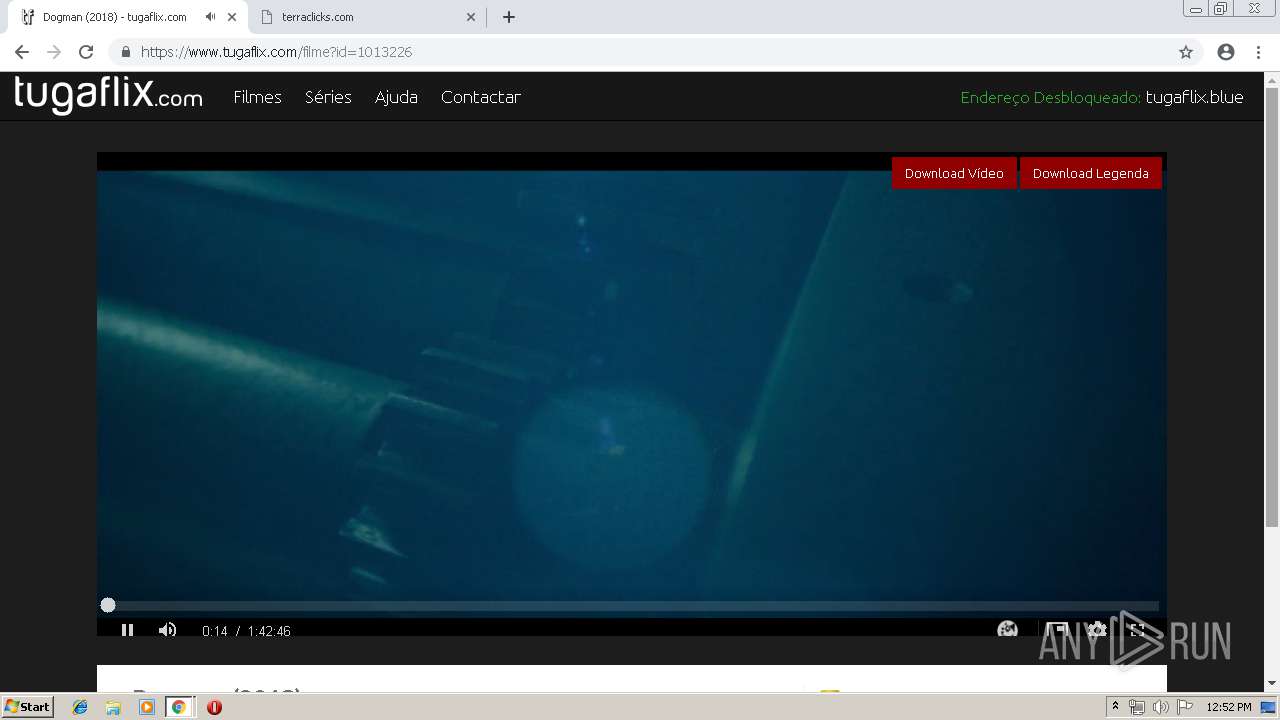Screen dimensions: 1280x720
Task: Open Chrome profile account icon
Action: [x=1226, y=52]
